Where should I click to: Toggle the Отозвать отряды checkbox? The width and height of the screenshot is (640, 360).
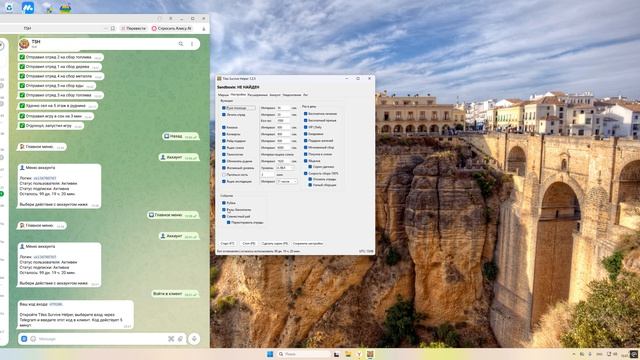click(310, 179)
